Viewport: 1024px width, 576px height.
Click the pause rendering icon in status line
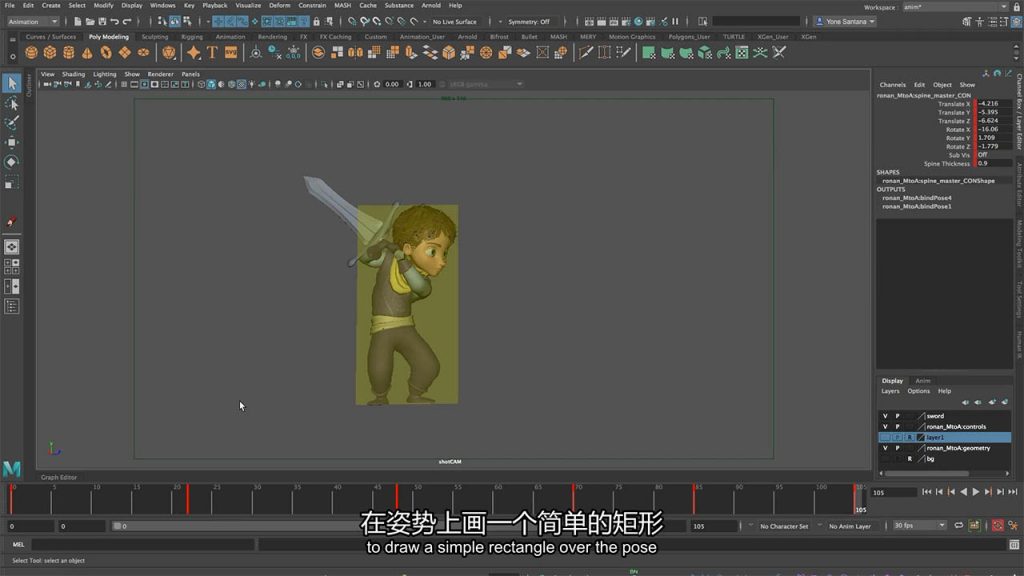pyautogui.click(x=676, y=22)
